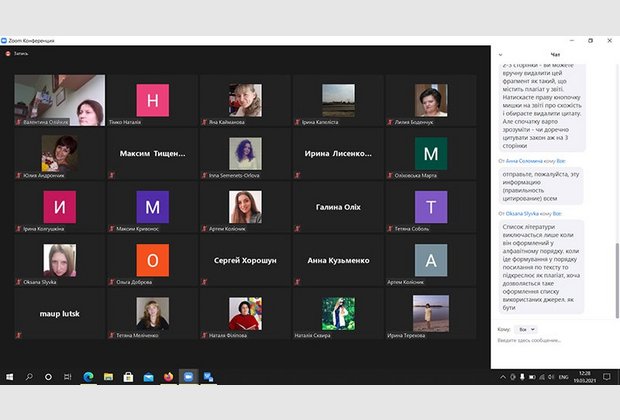Open the Zoom app in the taskbar
The image size is (620, 420).
click(187, 377)
